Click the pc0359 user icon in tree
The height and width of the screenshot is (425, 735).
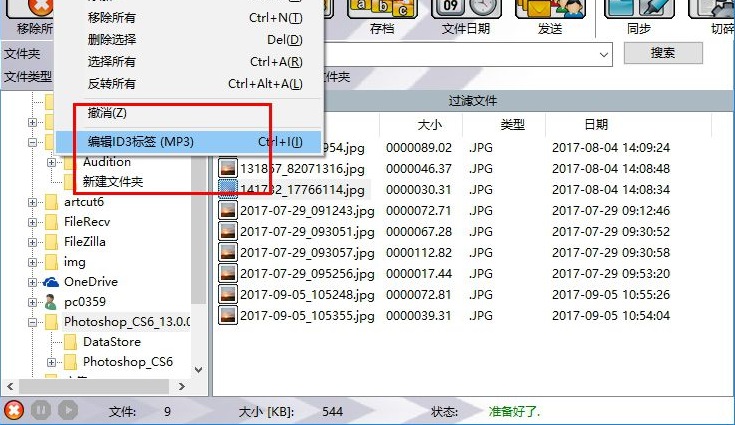click(x=51, y=302)
